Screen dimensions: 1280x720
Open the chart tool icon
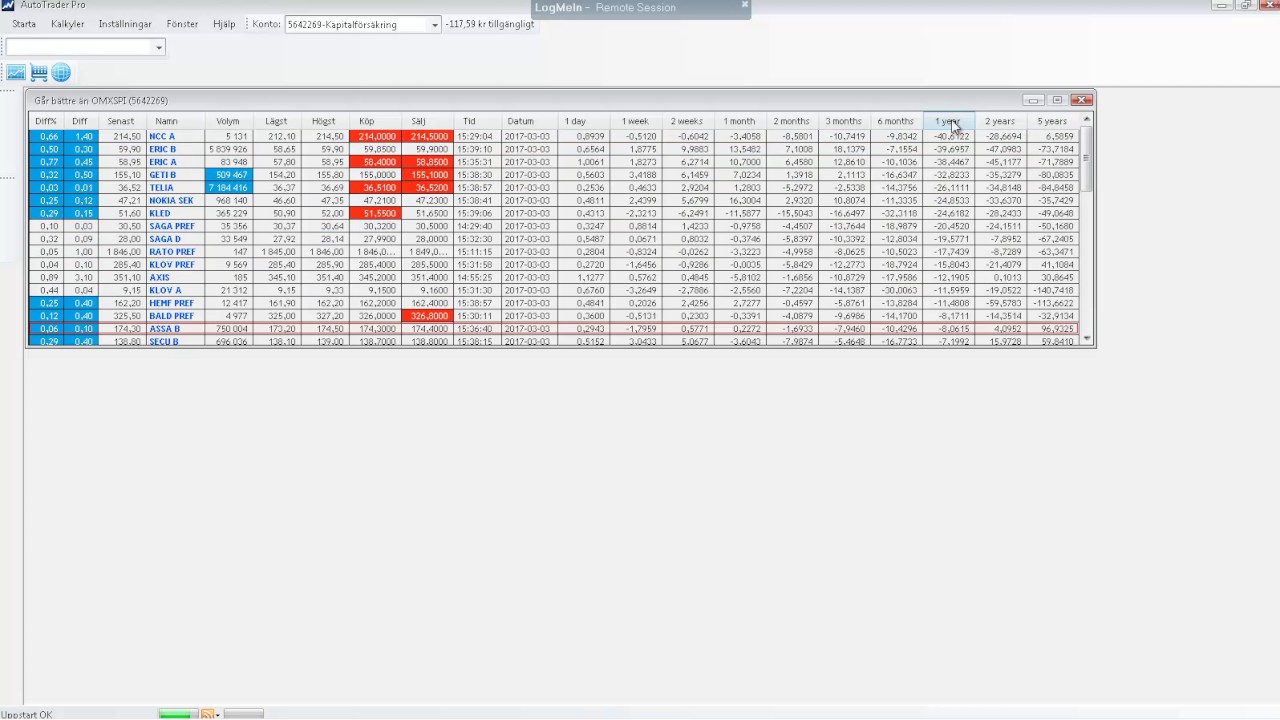pyautogui.click(x=16, y=72)
